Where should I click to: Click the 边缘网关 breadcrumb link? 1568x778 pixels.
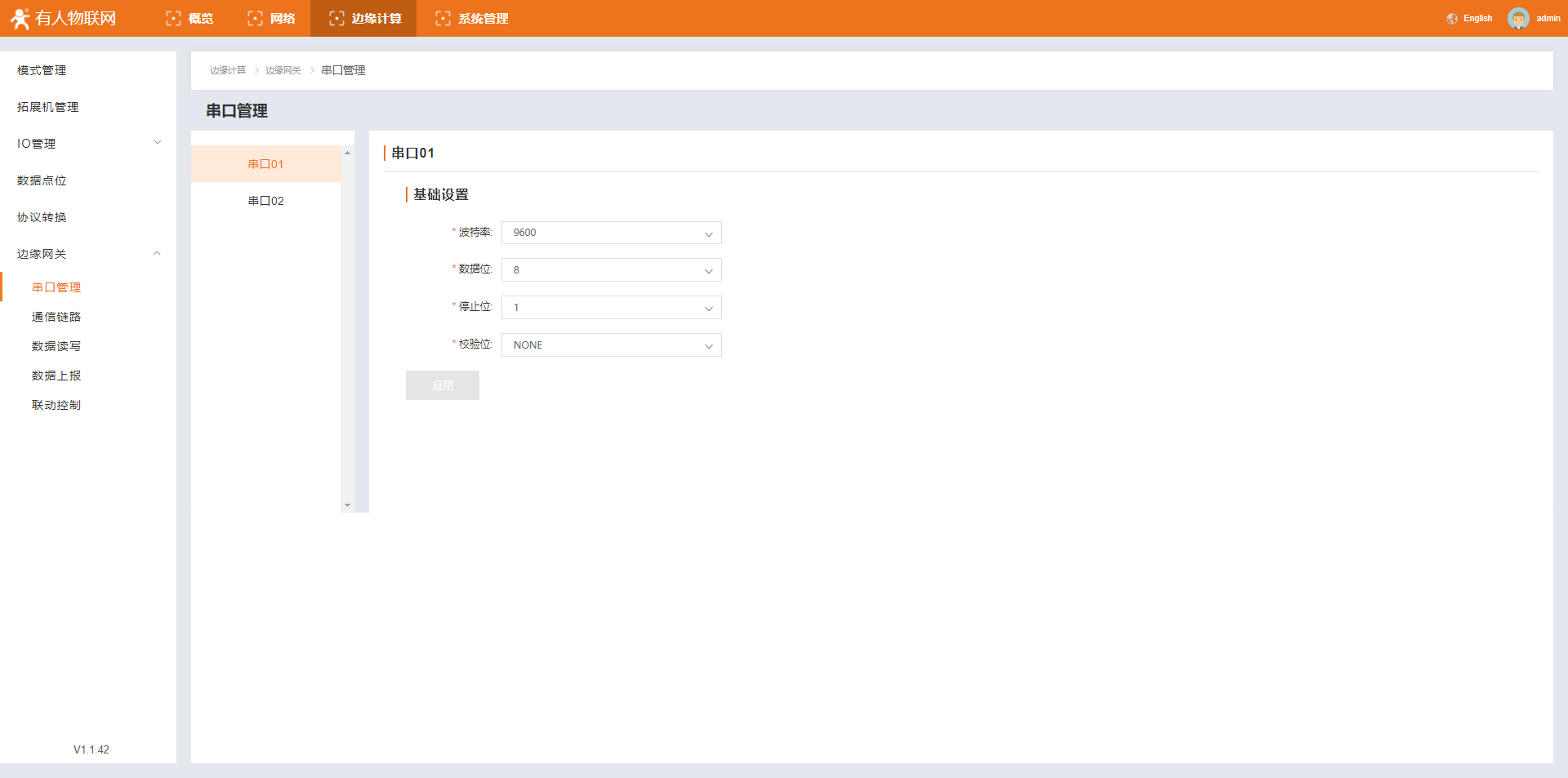283,70
